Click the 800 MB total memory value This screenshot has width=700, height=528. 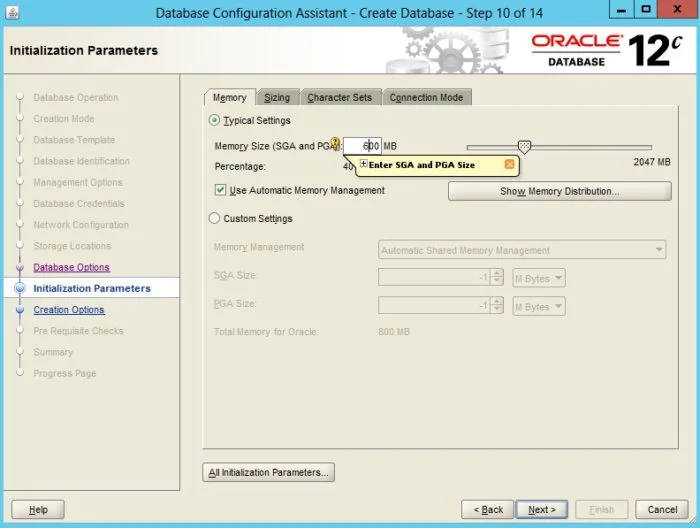[x=394, y=332]
